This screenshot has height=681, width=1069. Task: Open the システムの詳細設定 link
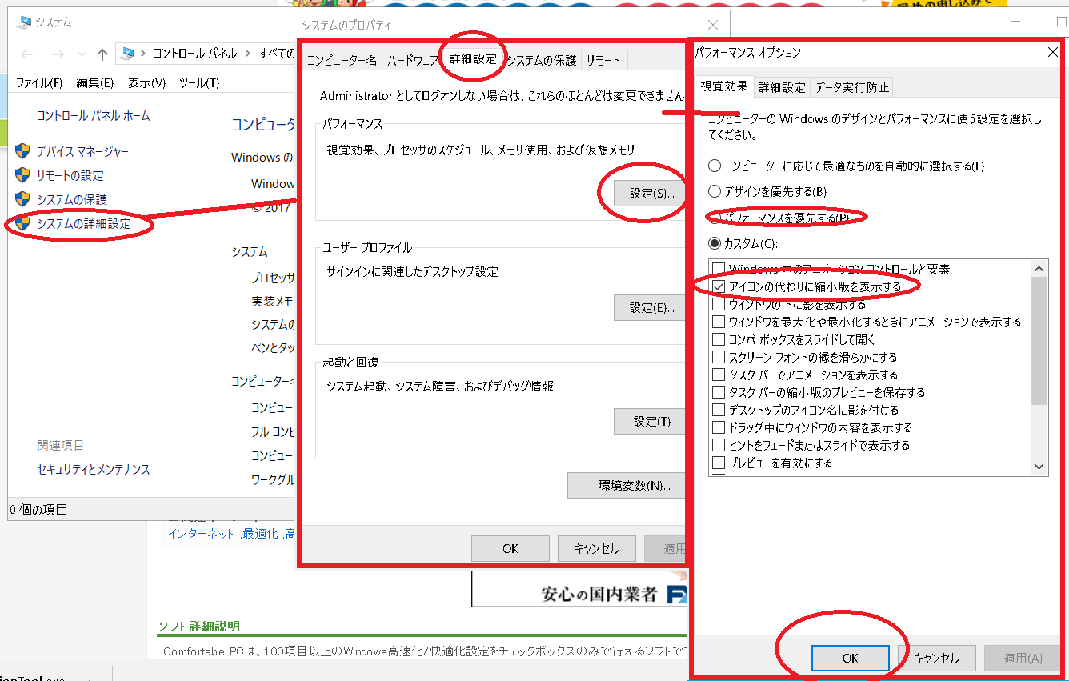pos(83,224)
